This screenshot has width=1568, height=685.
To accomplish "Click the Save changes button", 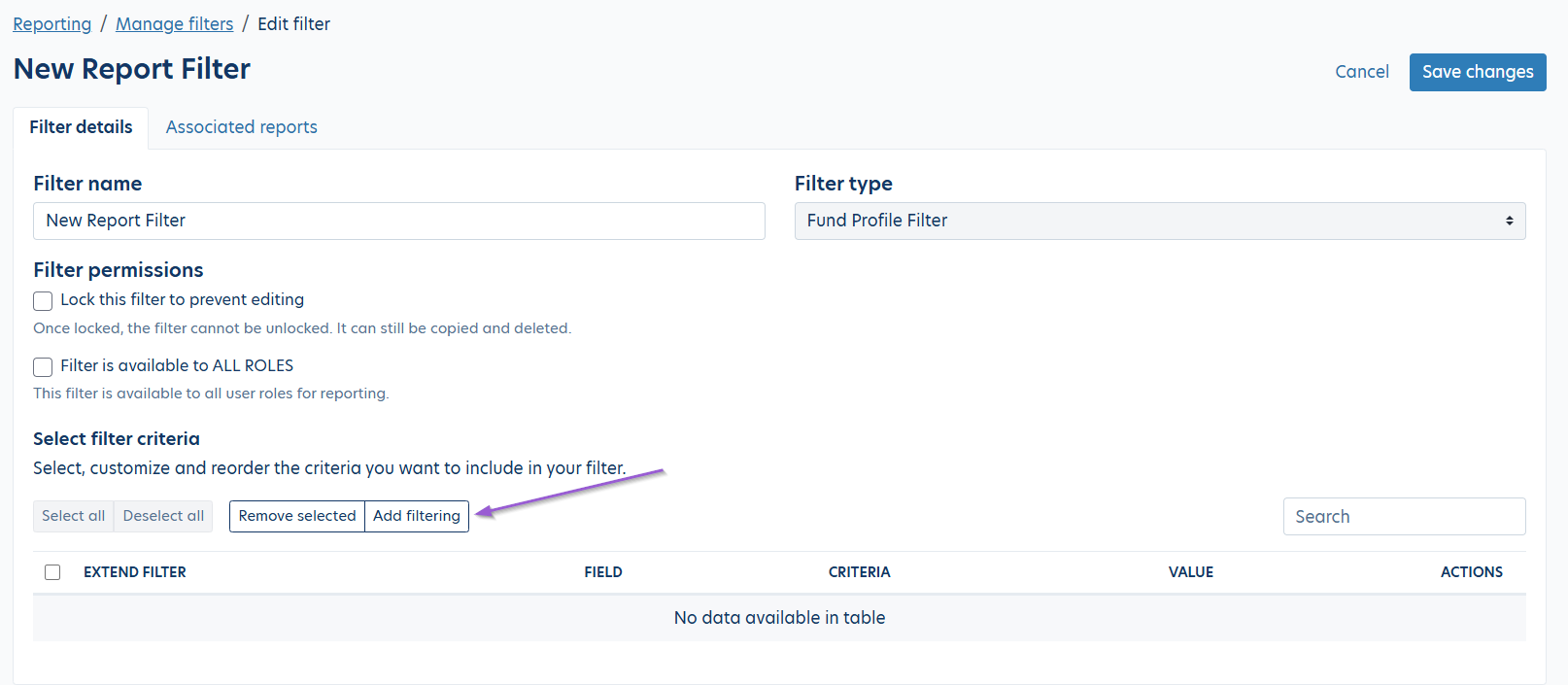I will click(1477, 72).
